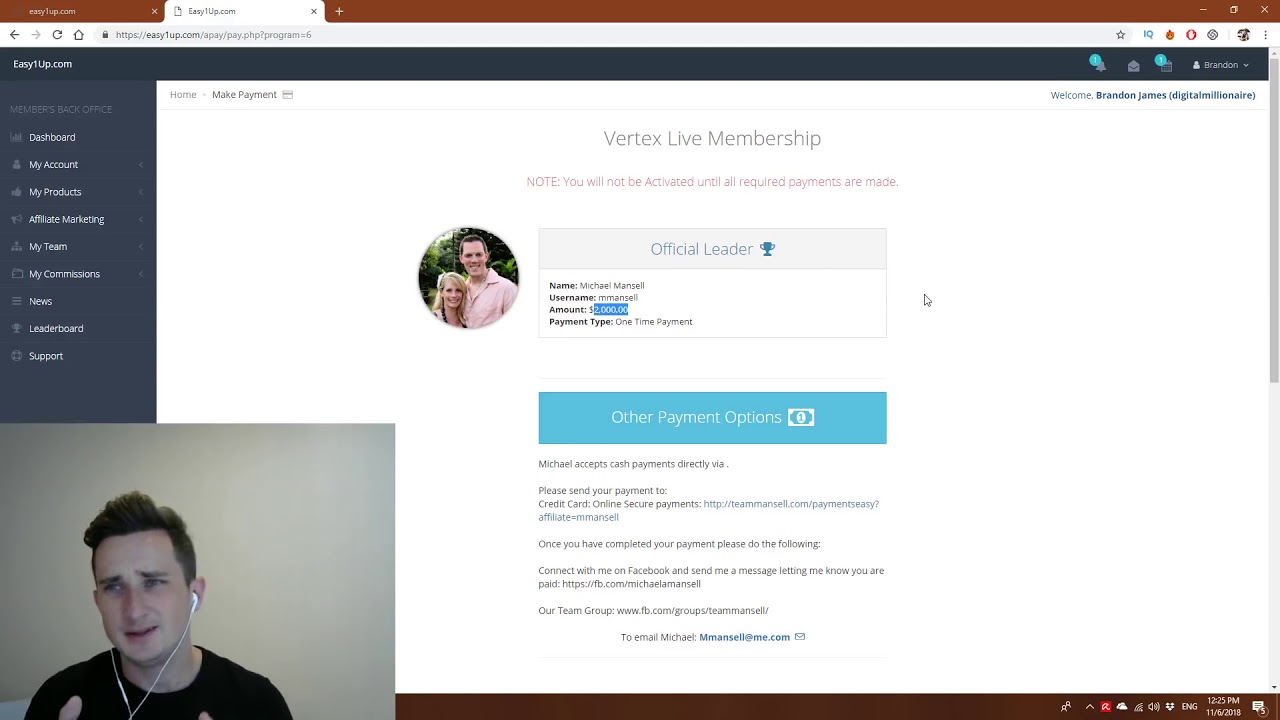Bookmark this page with the star icon

click(1120, 35)
